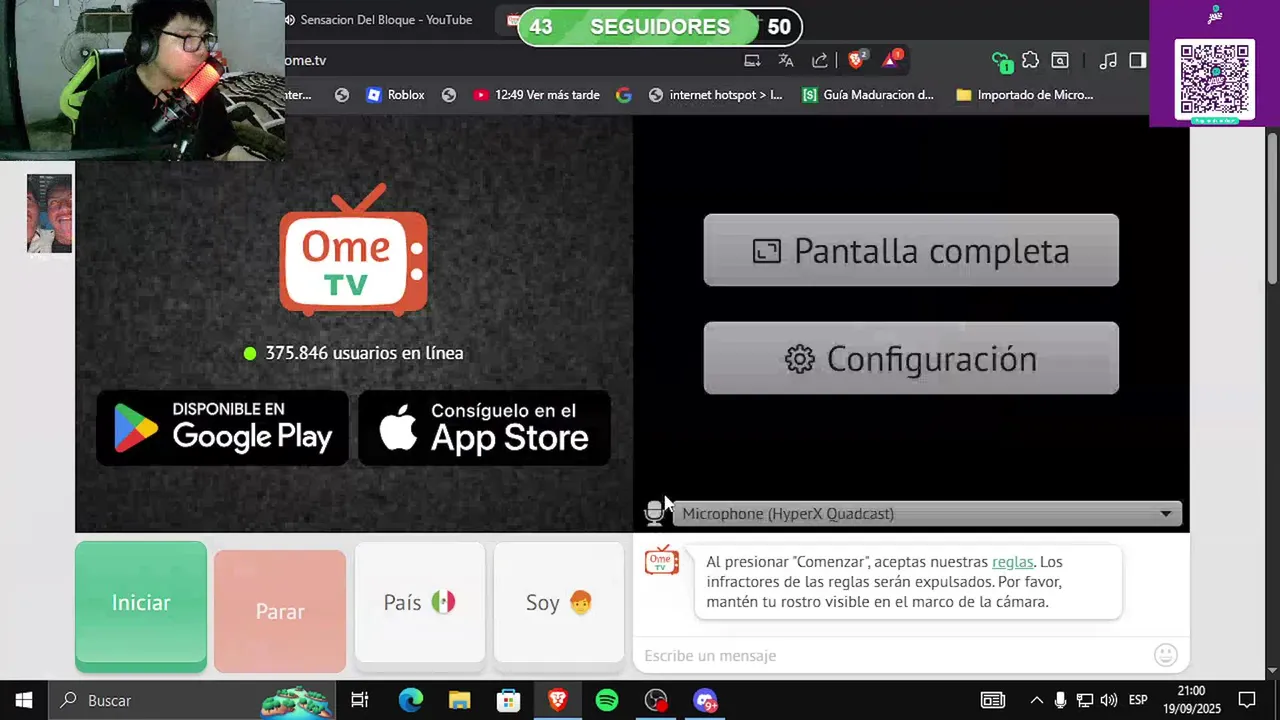Open the App Store download badge
The height and width of the screenshot is (720, 1280).
tap(484, 428)
